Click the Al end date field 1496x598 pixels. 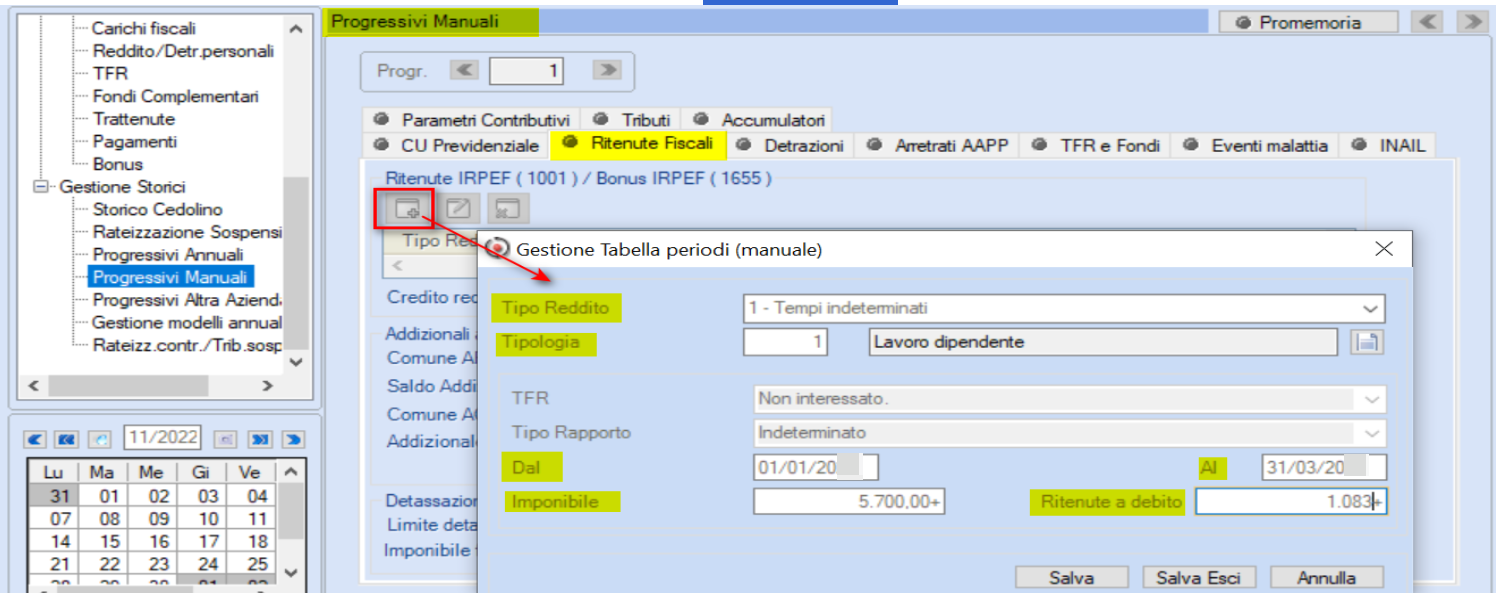click(x=1324, y=467)
